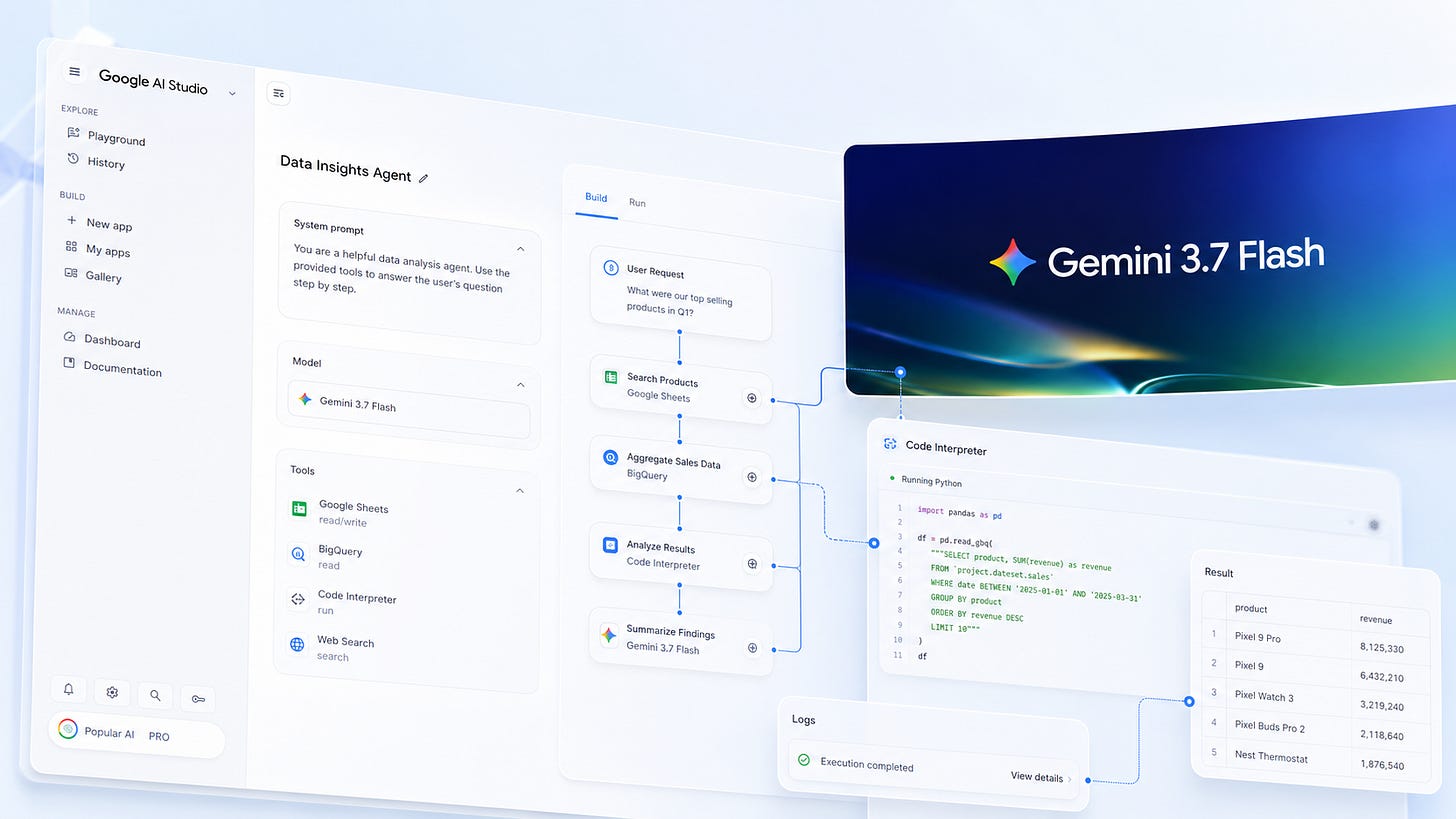Collapse the System prompt section
1456x819 pixels.
point(520,248)
